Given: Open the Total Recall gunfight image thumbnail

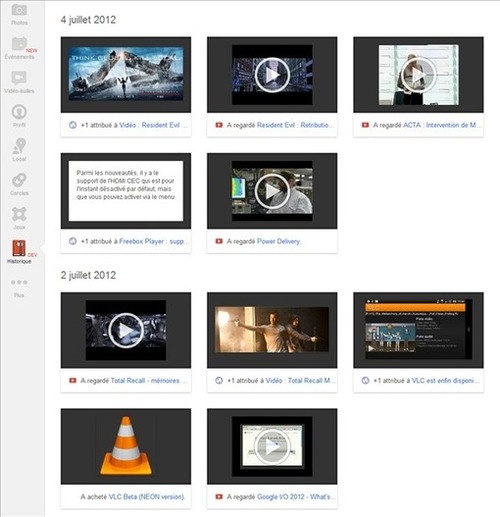Looking at the screenshot, I should pos(272,330).
